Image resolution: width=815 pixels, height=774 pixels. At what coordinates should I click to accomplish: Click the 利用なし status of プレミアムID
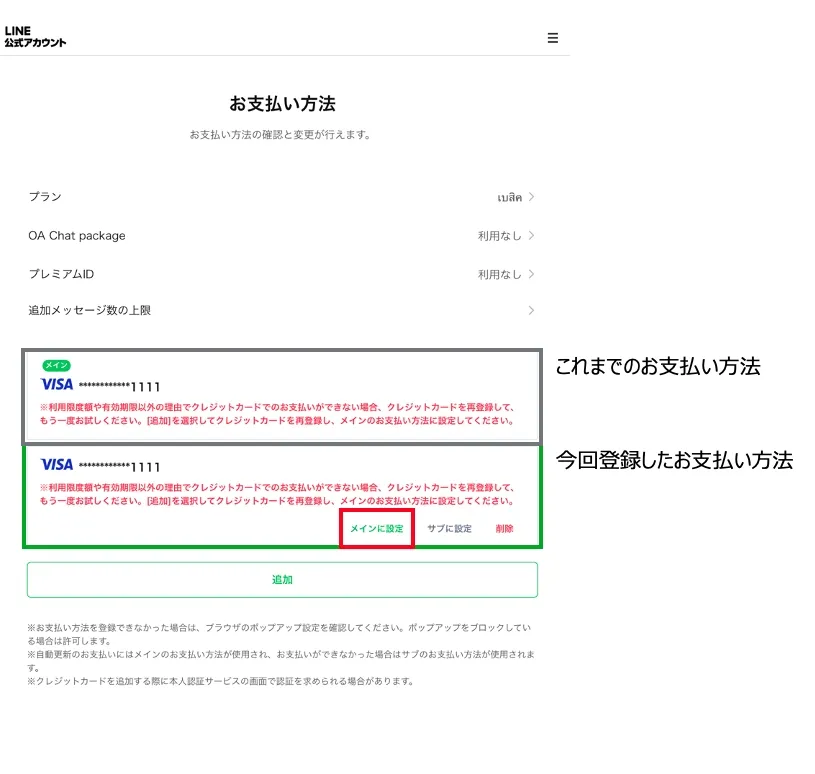tap(499, 274)
